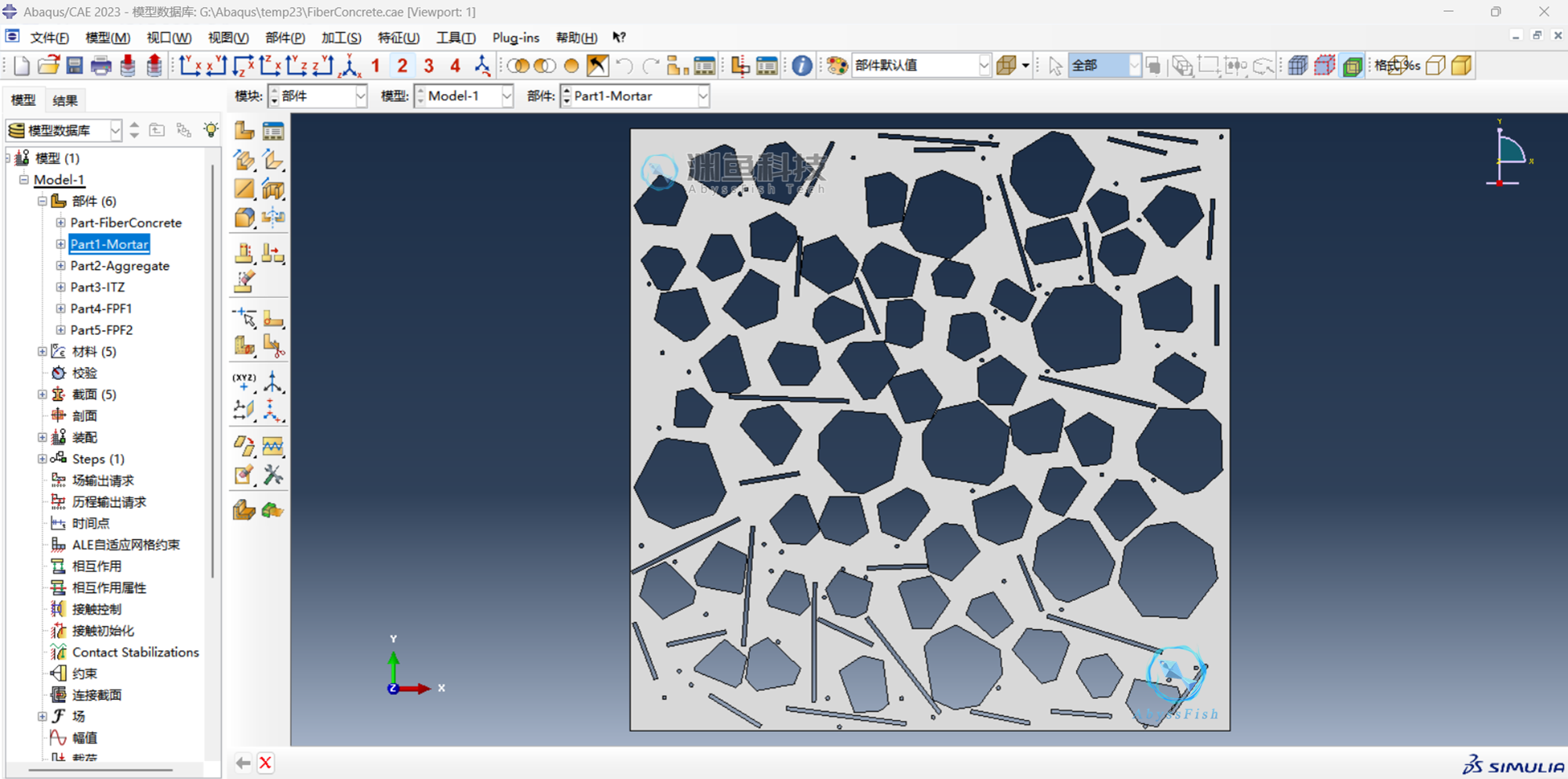Click the red X cancel icon below viewport
The height and width of the screenshot is (779, 1568).
[266, 763]
